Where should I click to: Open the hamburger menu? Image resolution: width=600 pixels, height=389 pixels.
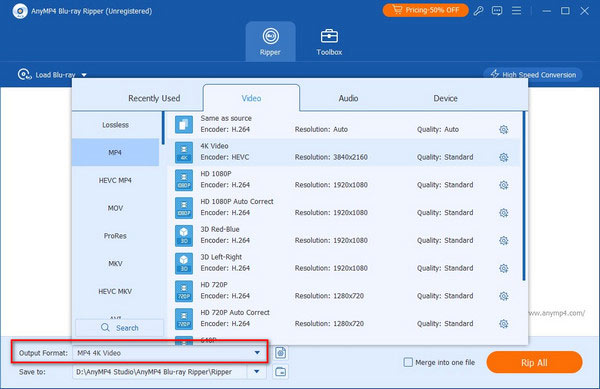516,11
